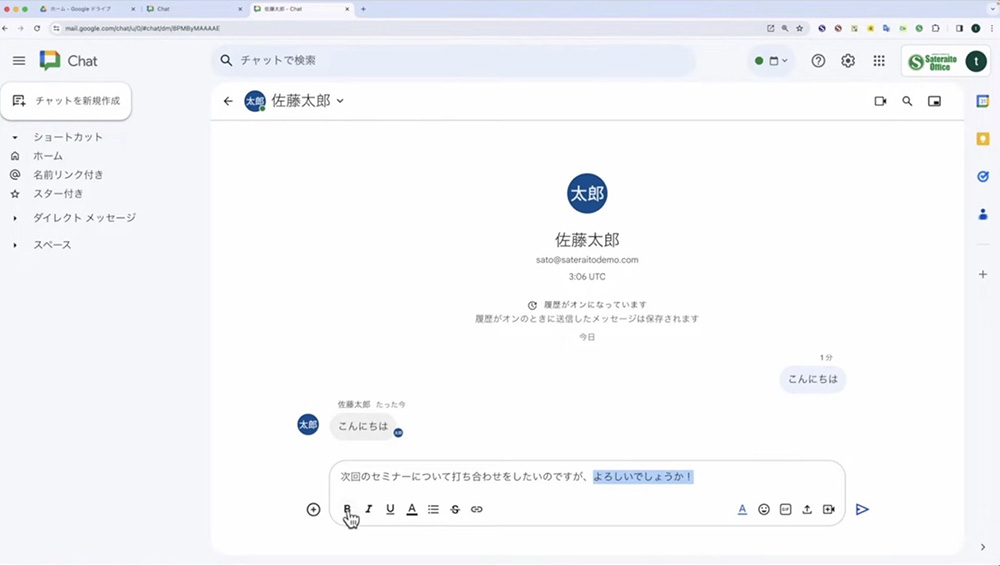
Task: Open chat in pop-up window
Action: [x=934, y=101]
